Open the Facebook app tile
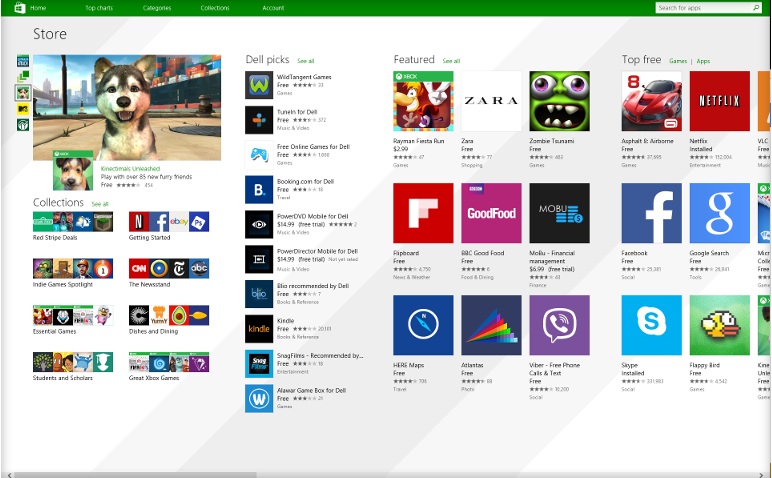 coord(652,213)
